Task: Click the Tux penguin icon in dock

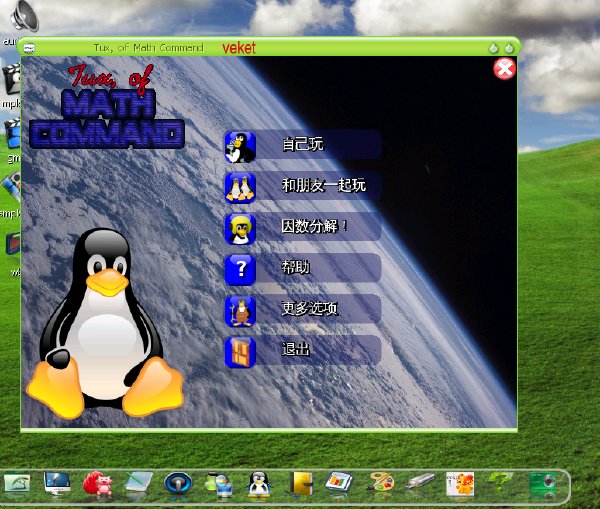Action: (259, 484)
